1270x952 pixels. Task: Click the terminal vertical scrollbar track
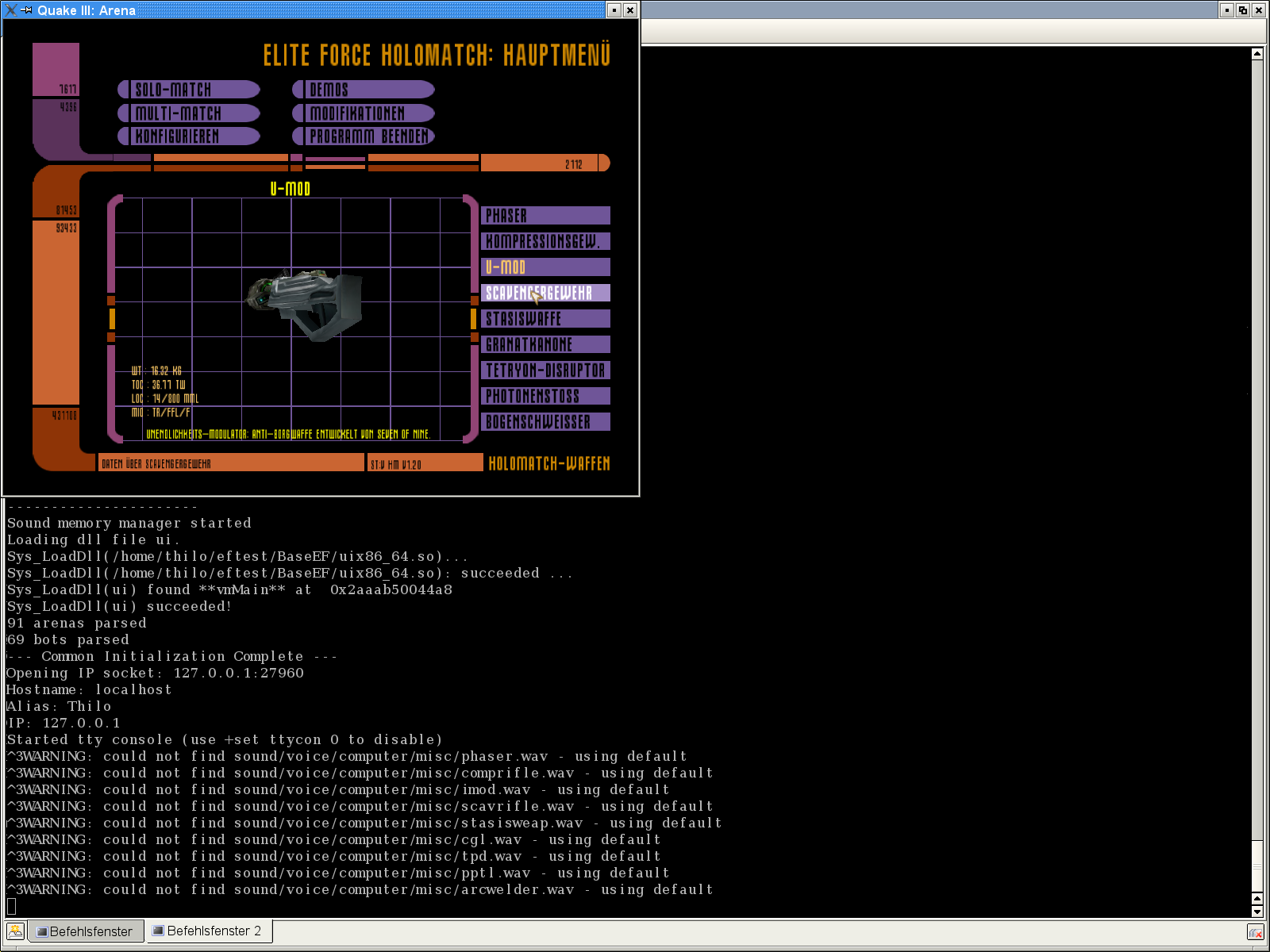click(1257, 476)
